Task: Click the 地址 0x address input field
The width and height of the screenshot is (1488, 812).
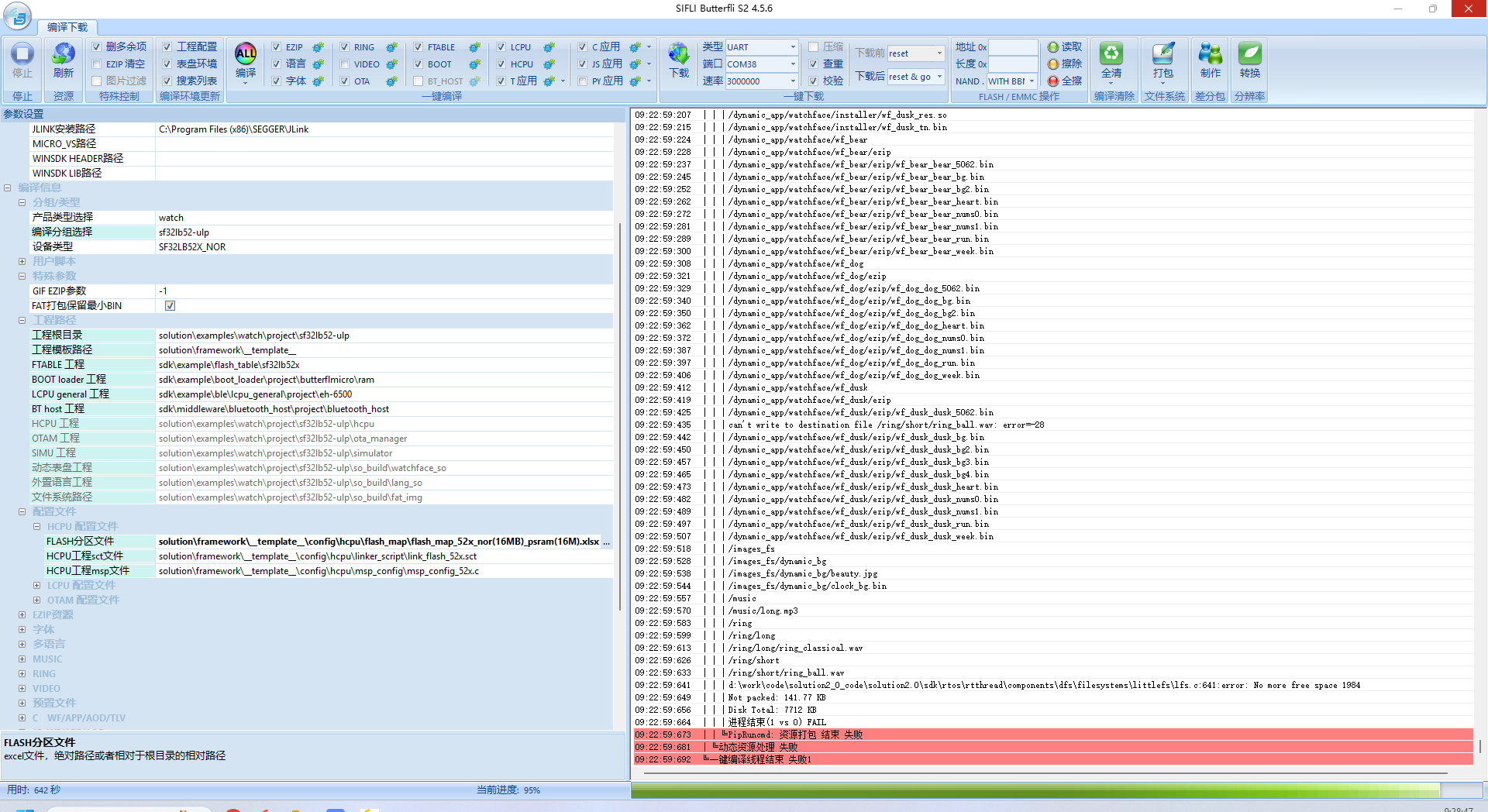Action: pyautogui.click(x=1012, y=47)
